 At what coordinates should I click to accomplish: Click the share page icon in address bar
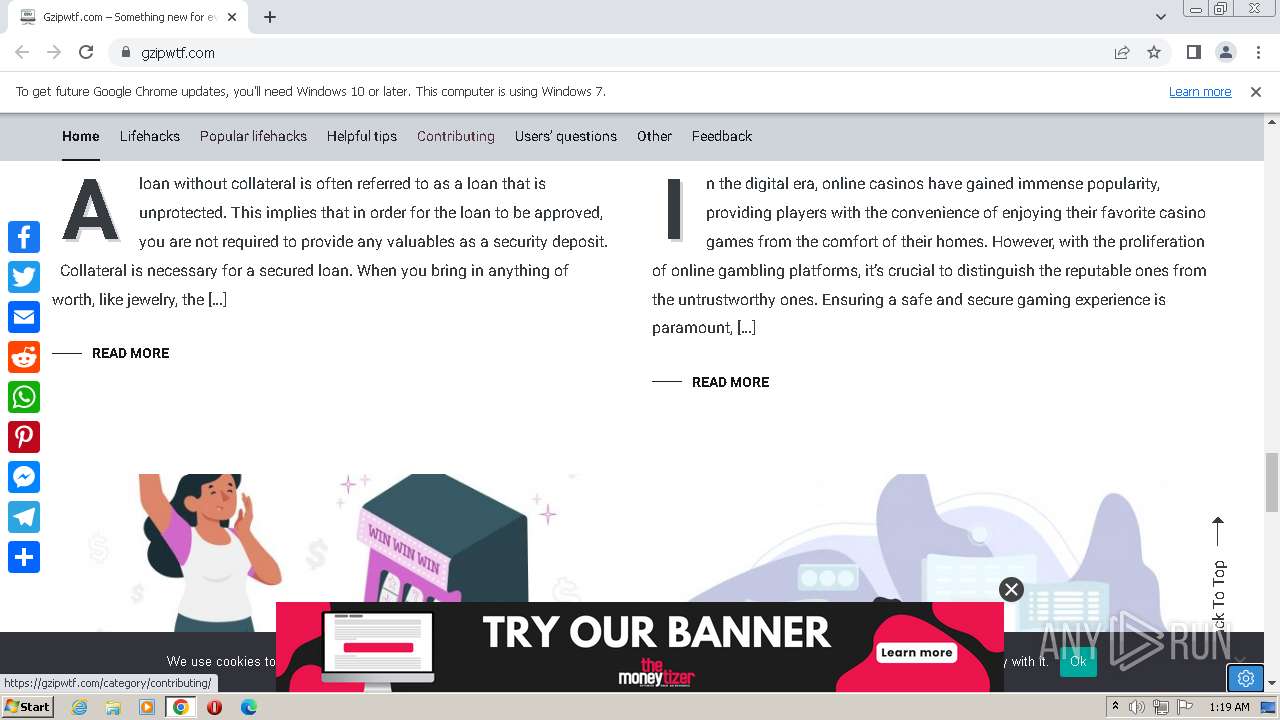point(1122,52)
